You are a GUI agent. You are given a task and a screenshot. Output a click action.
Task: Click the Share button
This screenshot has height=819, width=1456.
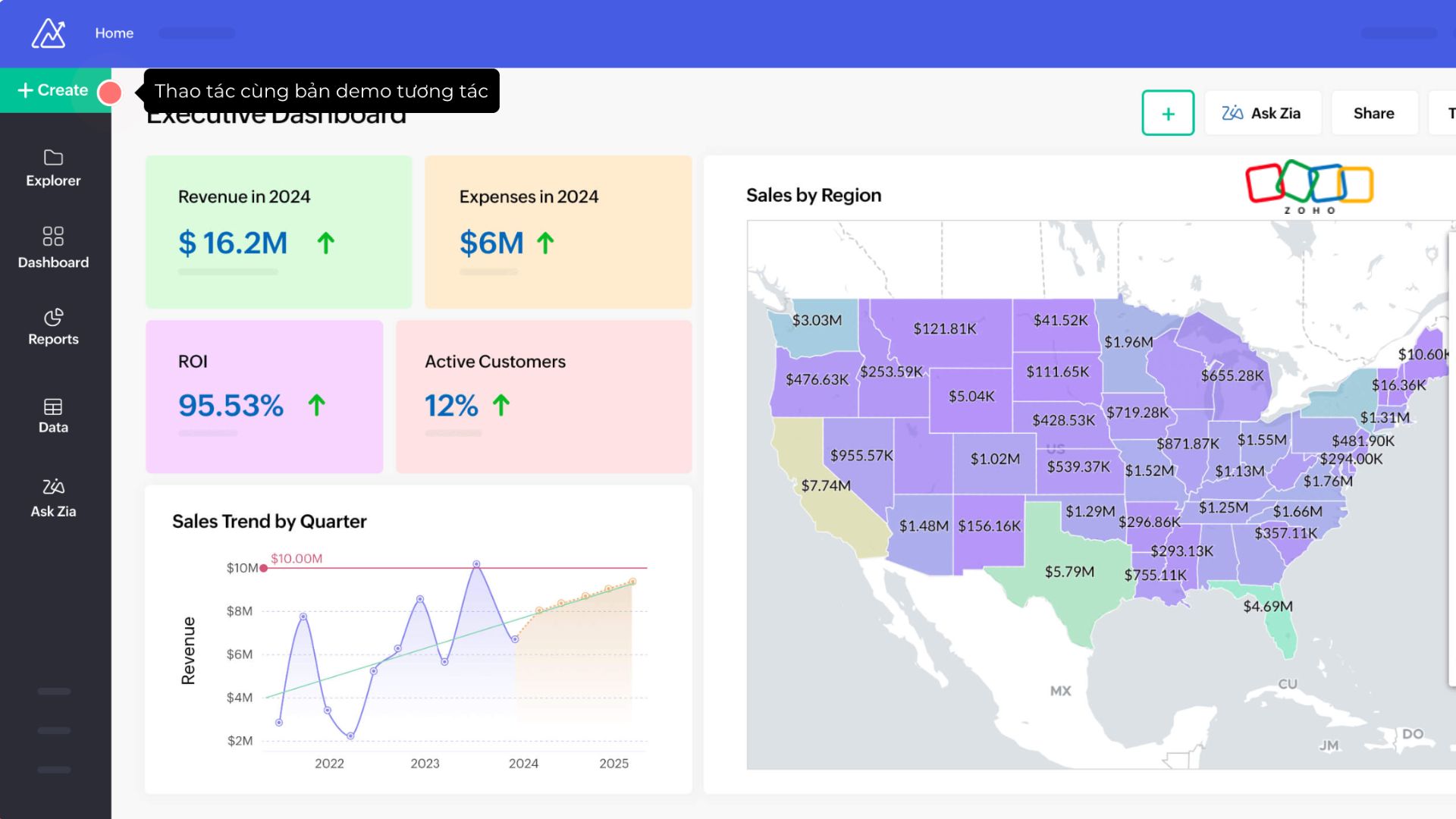pyautogui.click(x=1373, y=113)
